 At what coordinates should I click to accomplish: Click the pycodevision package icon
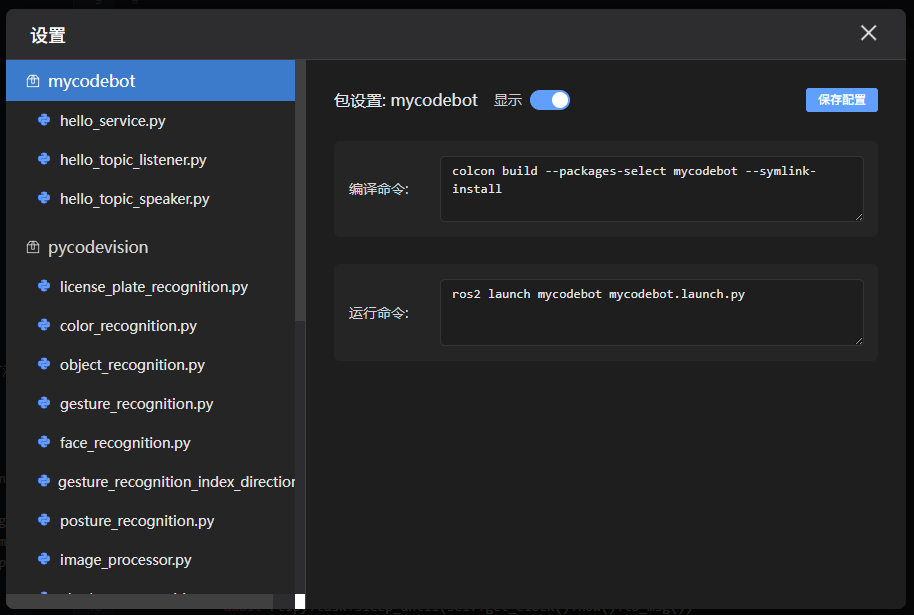coord(33,247)
